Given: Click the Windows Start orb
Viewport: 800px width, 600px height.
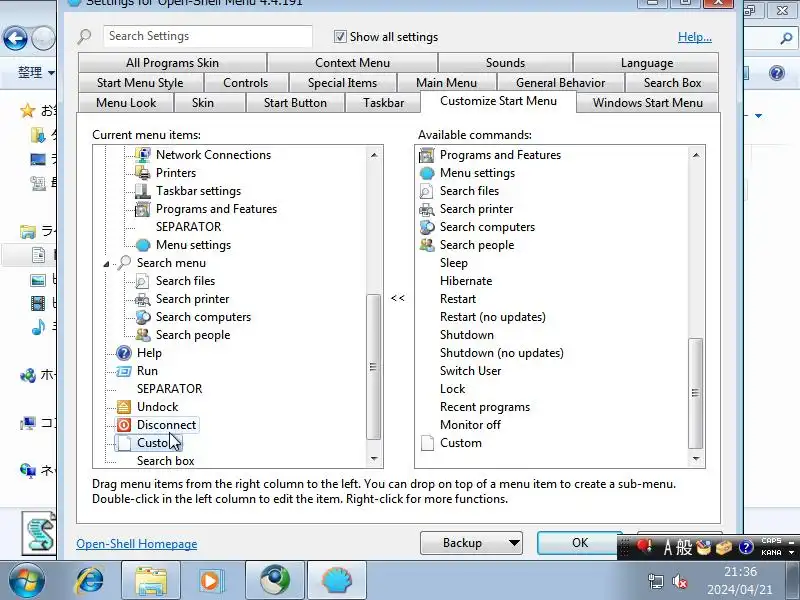Looking at the screenshot, I should 26,581.
